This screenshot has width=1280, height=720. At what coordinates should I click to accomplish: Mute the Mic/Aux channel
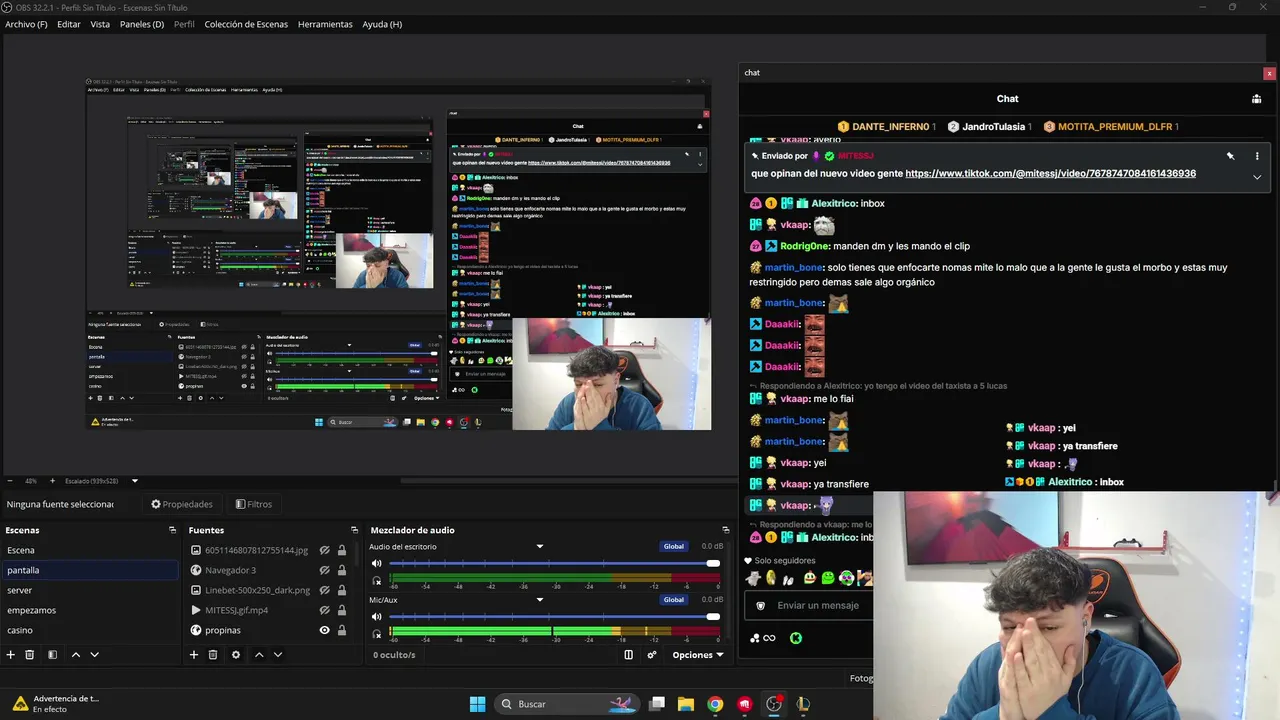[377, 617]
